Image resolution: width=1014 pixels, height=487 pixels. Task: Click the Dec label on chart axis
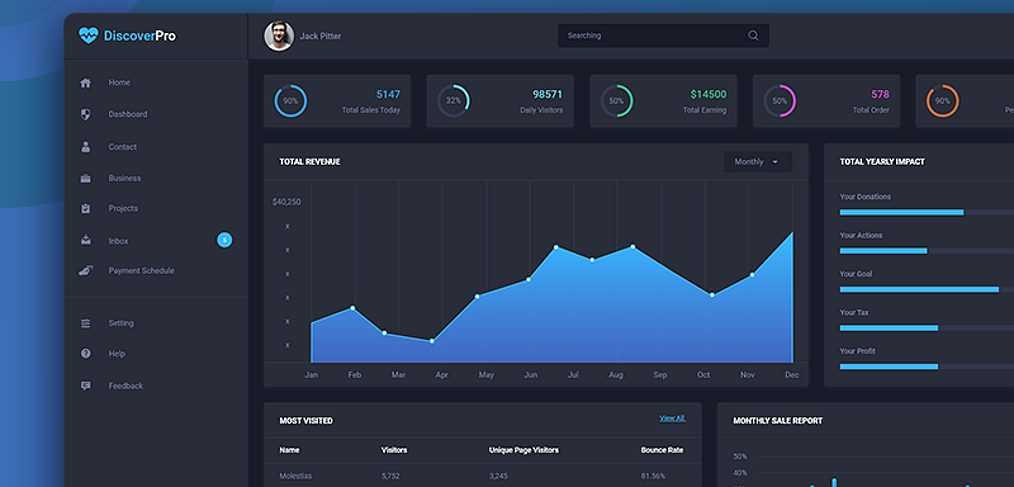[x=792, y=375]
